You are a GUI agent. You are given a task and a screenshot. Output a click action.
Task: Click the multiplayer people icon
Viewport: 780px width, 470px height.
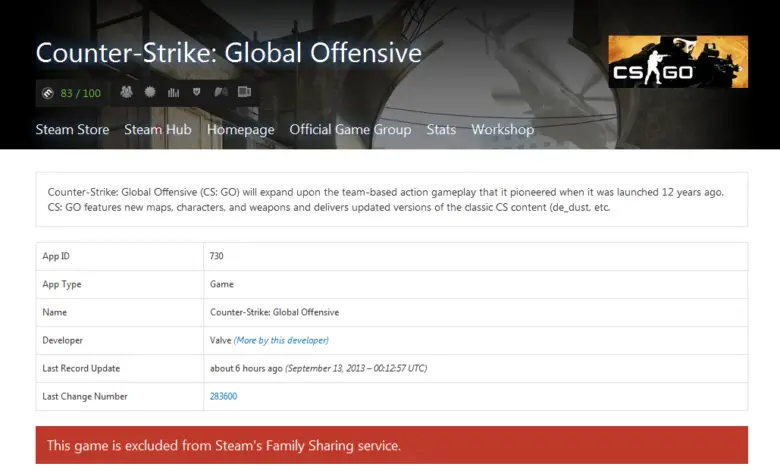tap(126, 92)
